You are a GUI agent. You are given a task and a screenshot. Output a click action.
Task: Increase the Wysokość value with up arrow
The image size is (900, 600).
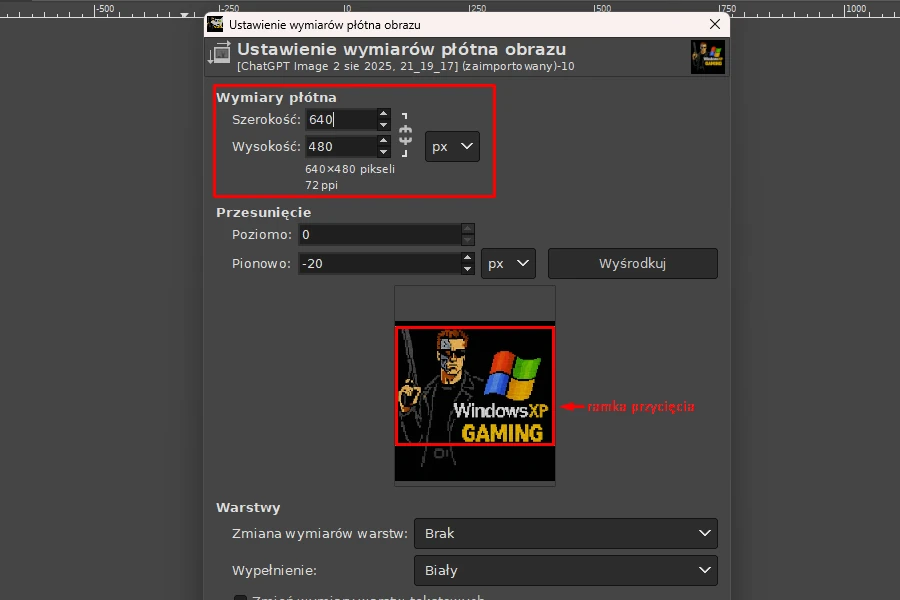[383, 141]
